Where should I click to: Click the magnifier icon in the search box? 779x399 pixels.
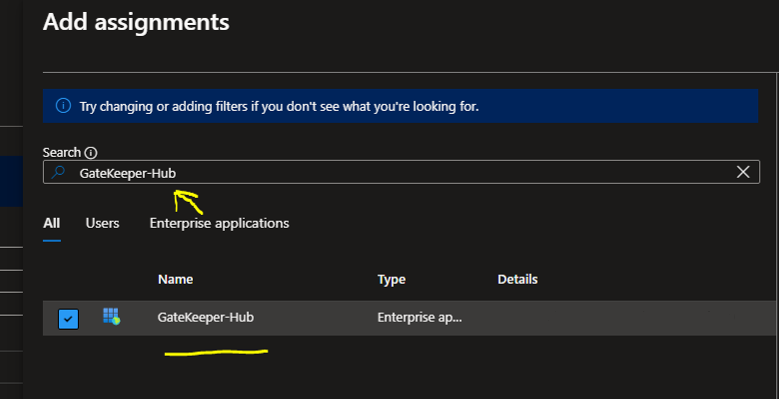58,172
